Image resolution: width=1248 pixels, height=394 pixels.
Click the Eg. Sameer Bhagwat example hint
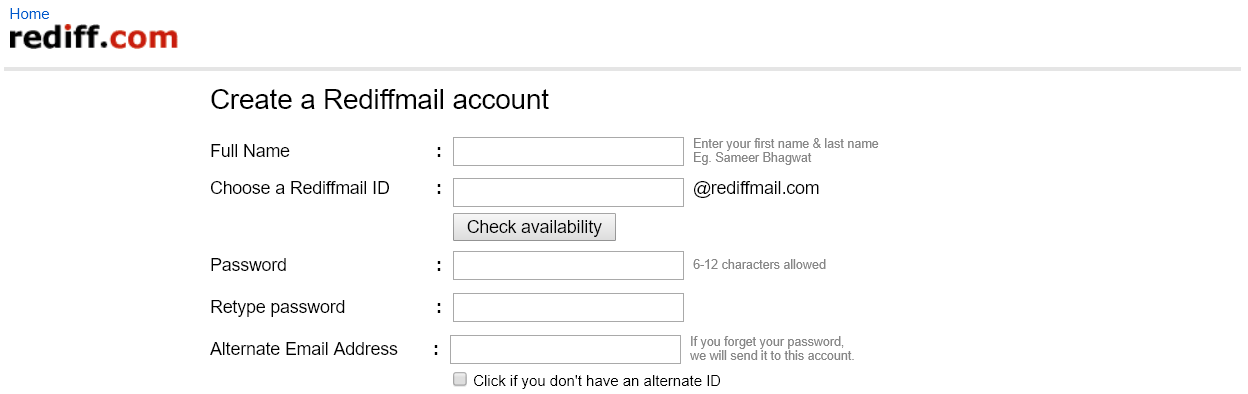pos(752,158)
